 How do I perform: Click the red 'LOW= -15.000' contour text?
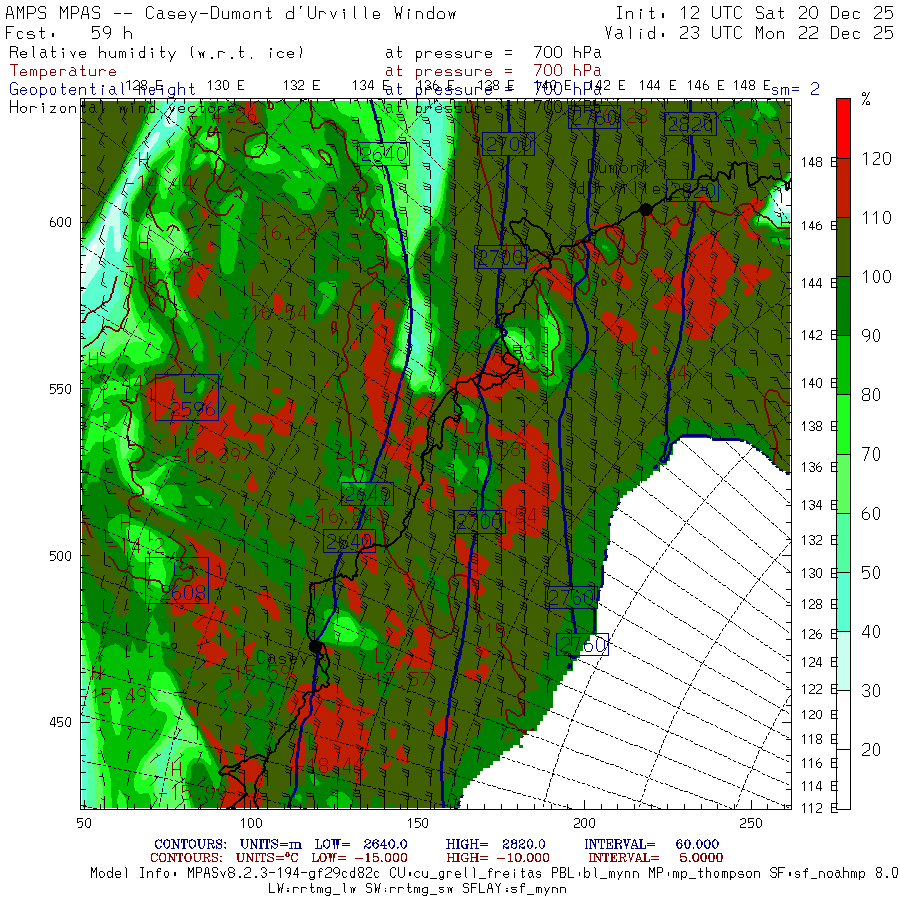[x=359, y=858]
